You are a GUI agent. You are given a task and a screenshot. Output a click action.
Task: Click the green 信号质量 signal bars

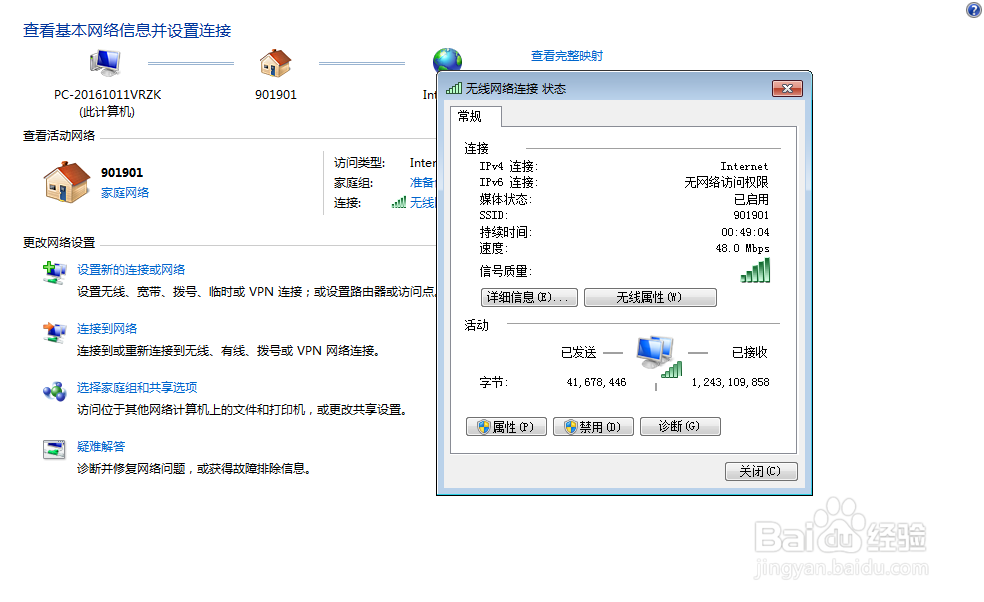click(x=755, y=269)
